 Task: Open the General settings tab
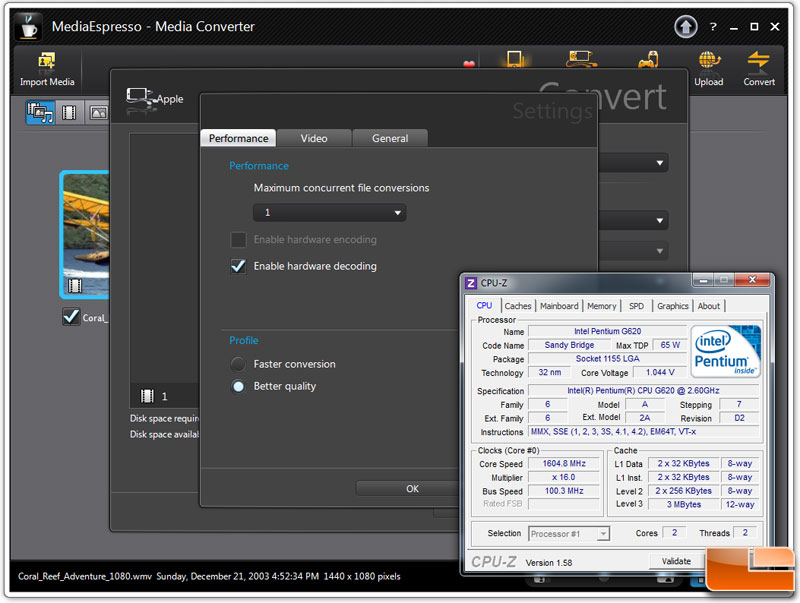(389, 138)
